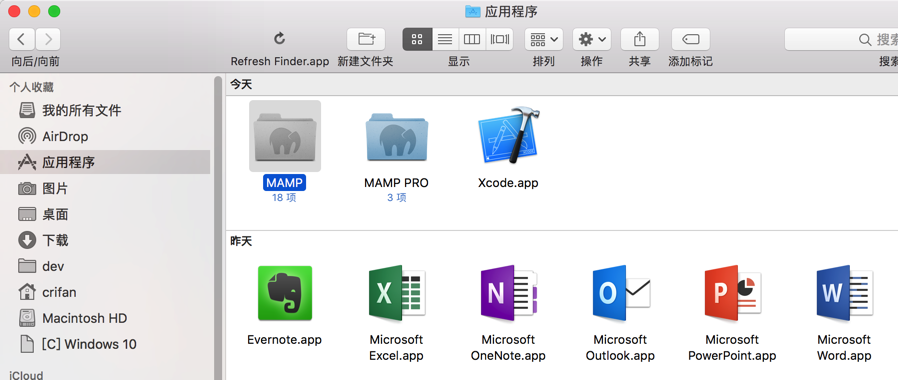Click the add tags button

(x=691, y=39)
